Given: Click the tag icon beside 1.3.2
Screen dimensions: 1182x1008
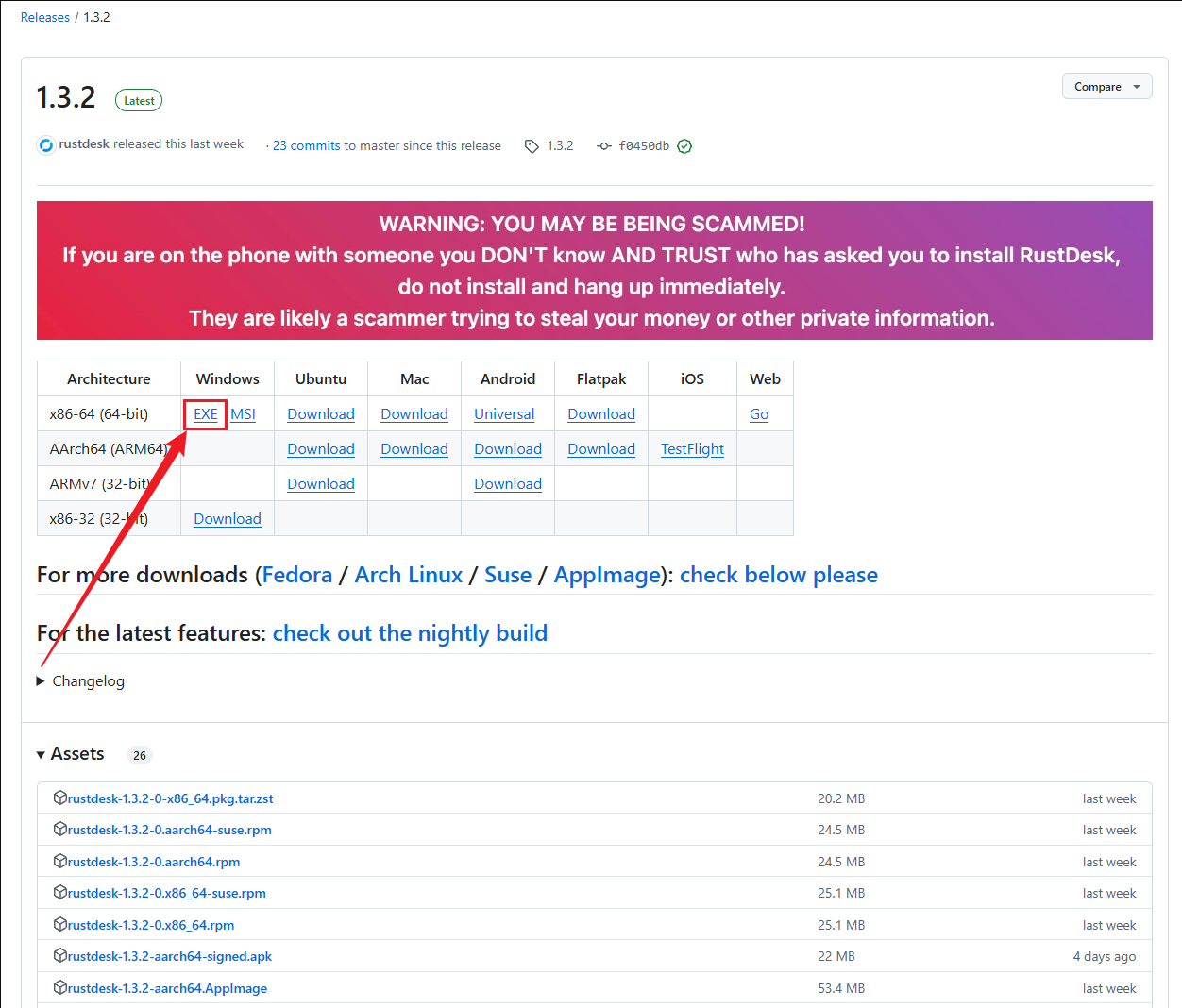Looking at the screenshot, I should [532, 146].
